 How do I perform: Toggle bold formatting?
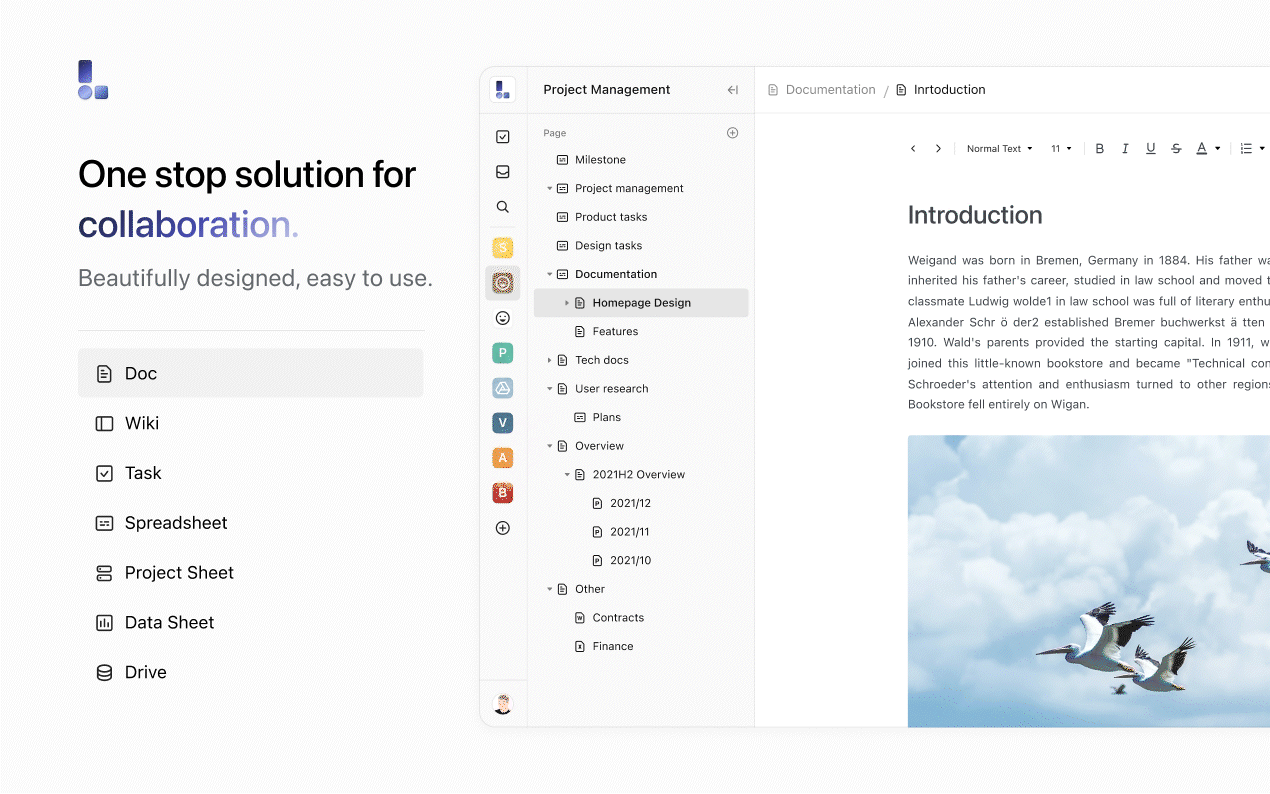[x=1100, y=149]
